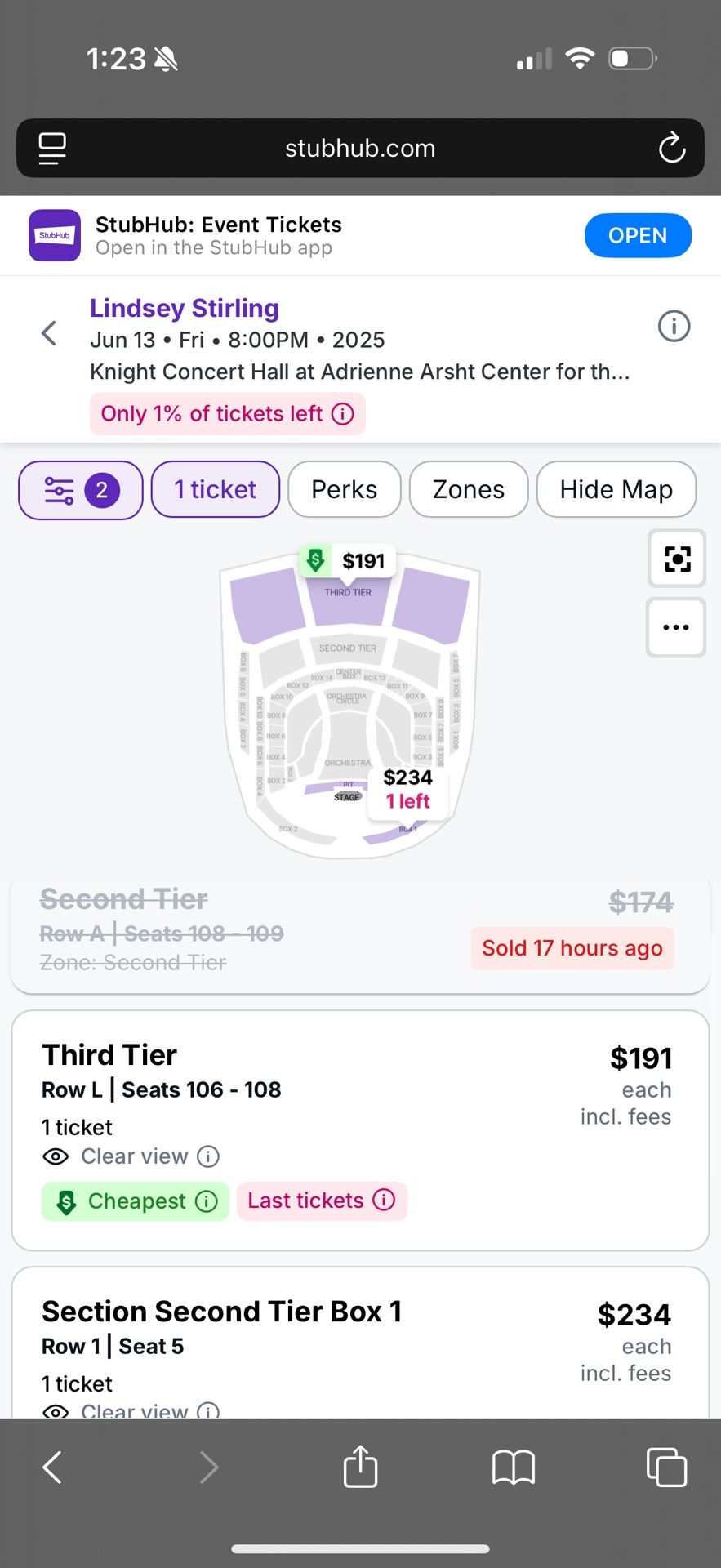Open the Lindsey Stirling event link
This screenshot has width=721, height=1568.
(x=185, y=308)
